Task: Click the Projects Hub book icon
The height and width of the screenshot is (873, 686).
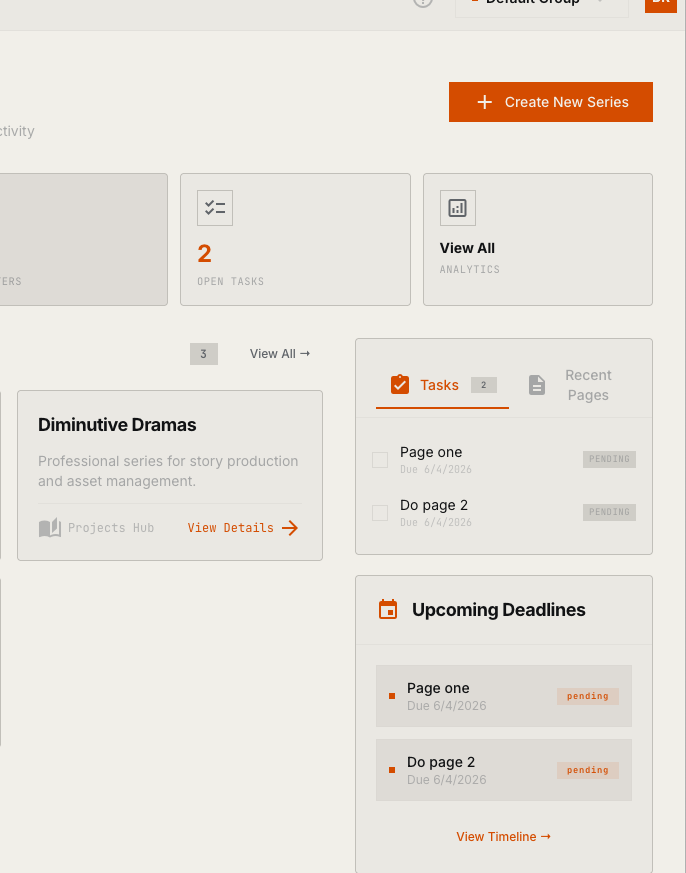Action: click(x=50, y=528)
